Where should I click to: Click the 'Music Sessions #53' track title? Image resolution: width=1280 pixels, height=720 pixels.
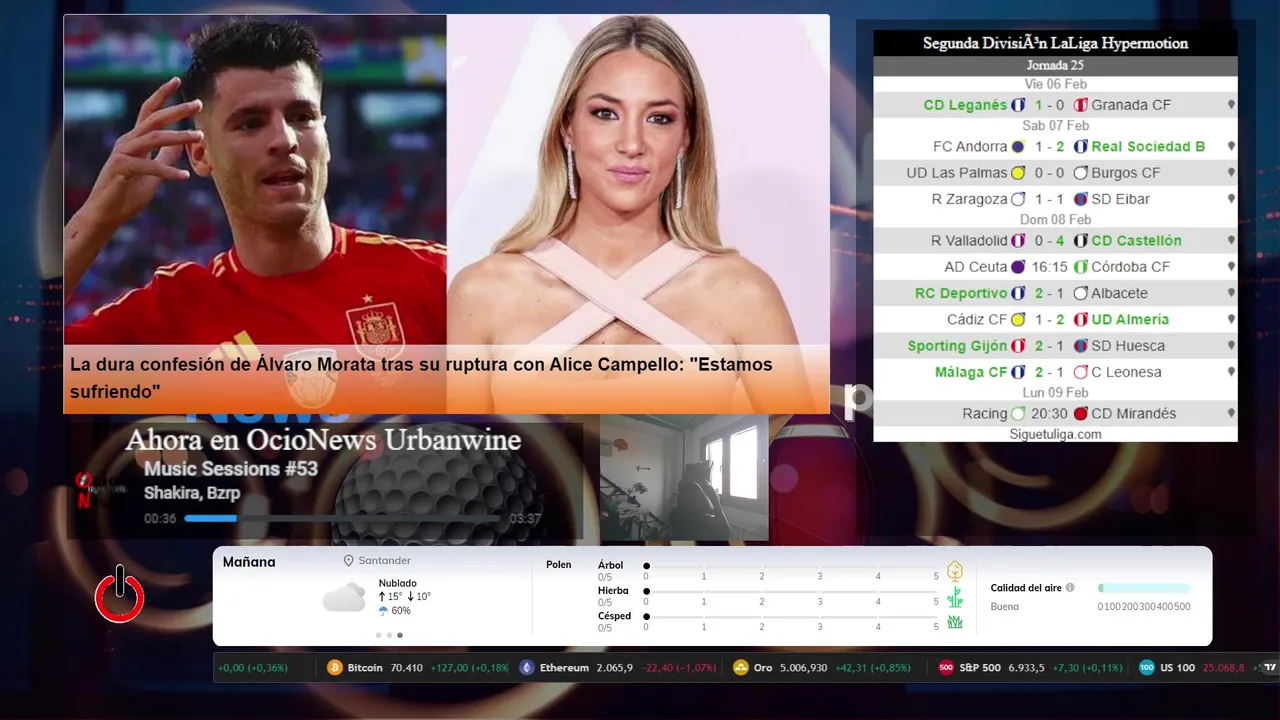(231, 469)
